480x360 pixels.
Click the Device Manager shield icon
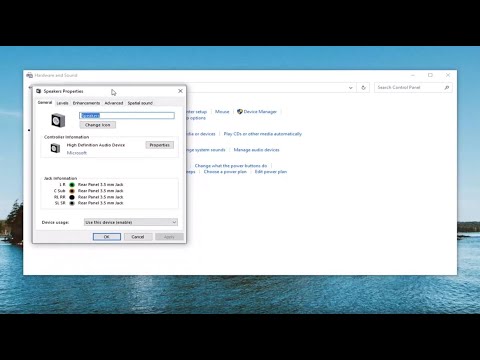click(x=240, y=112)
